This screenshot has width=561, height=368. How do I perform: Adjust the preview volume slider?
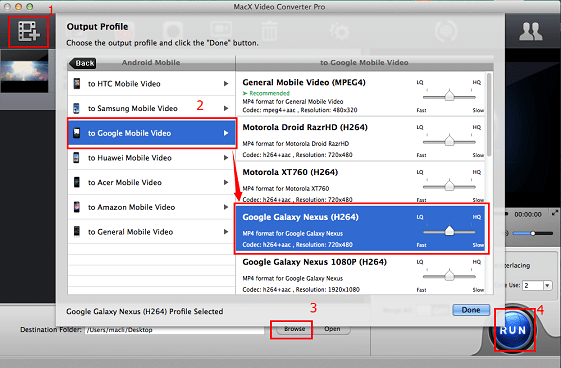(x=533, y=233)
